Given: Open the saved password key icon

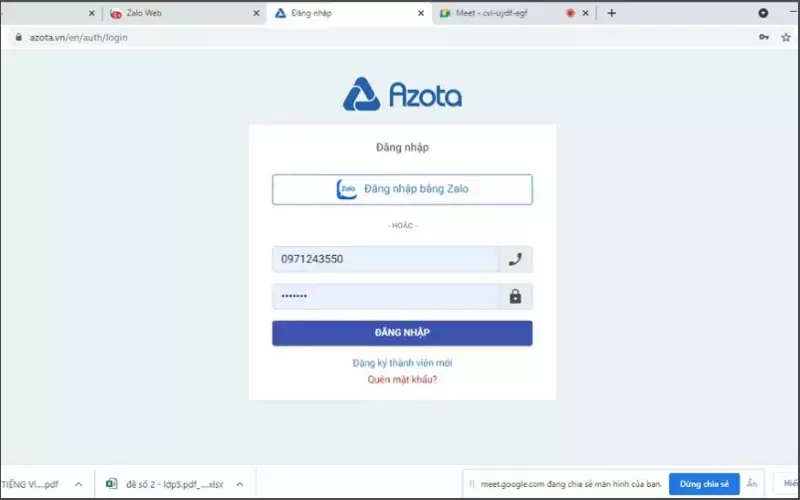Looking at the screenshot, I should click(x=764, y=37).
